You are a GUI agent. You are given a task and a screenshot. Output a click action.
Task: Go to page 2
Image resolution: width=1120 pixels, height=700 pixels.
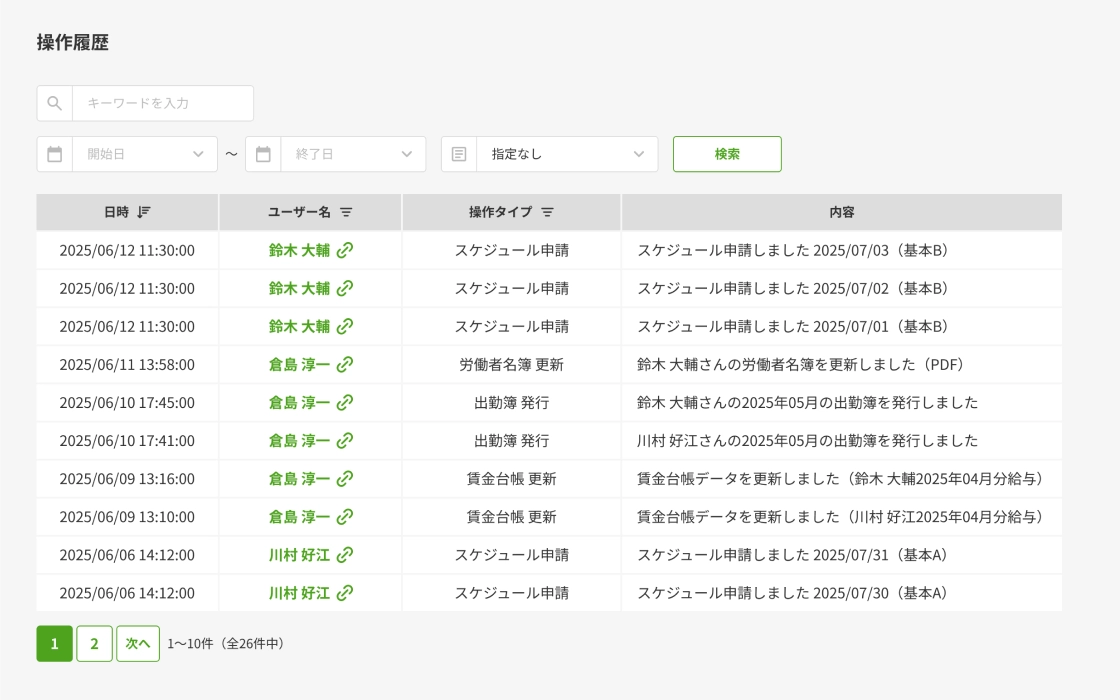click(94, 644)
